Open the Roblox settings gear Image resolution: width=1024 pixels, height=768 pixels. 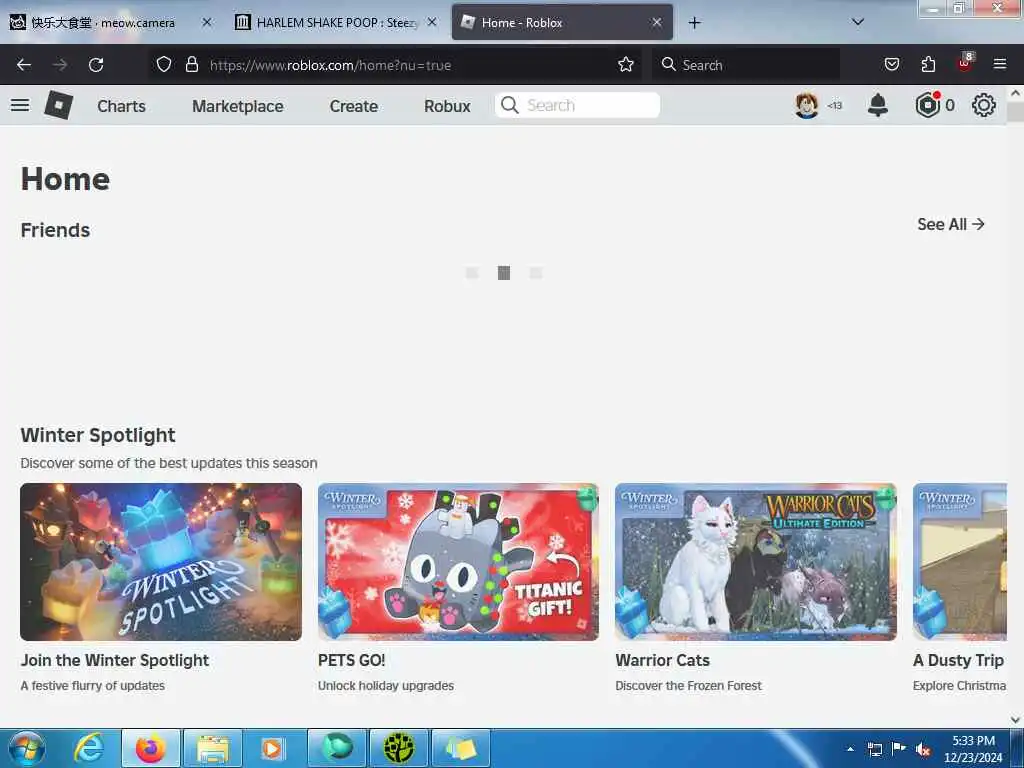point(984,105)
